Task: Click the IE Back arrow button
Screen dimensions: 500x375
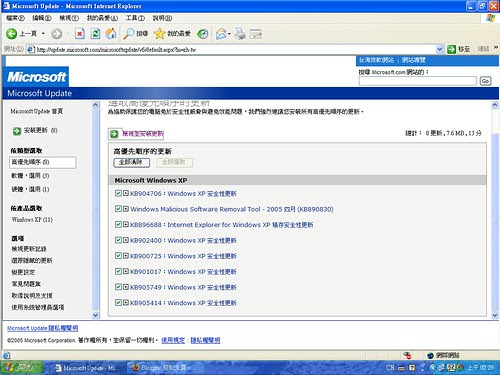Action: pyautogui.click(x=11, y=33)
